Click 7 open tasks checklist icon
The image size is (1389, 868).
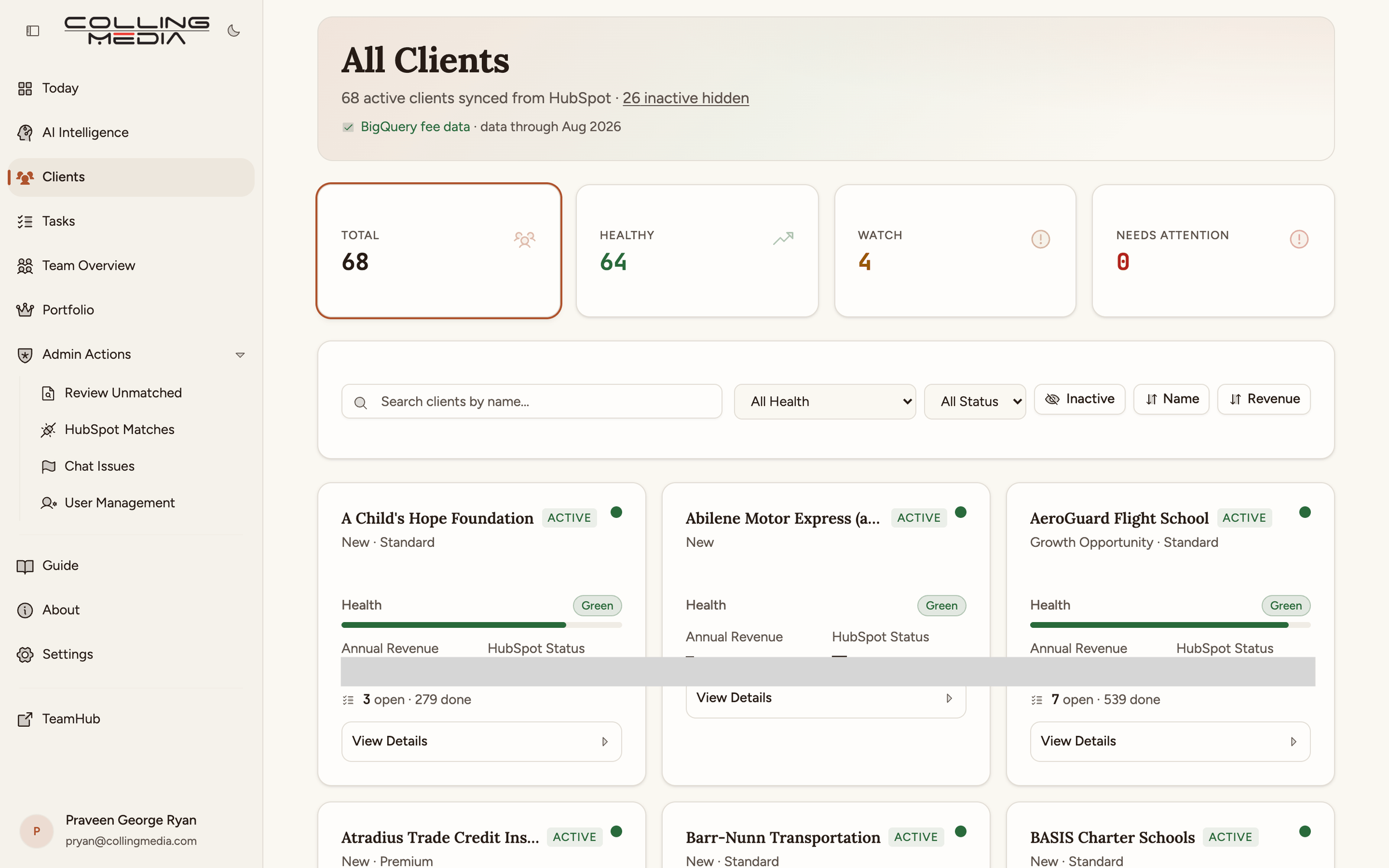[x=1037, y=700]
